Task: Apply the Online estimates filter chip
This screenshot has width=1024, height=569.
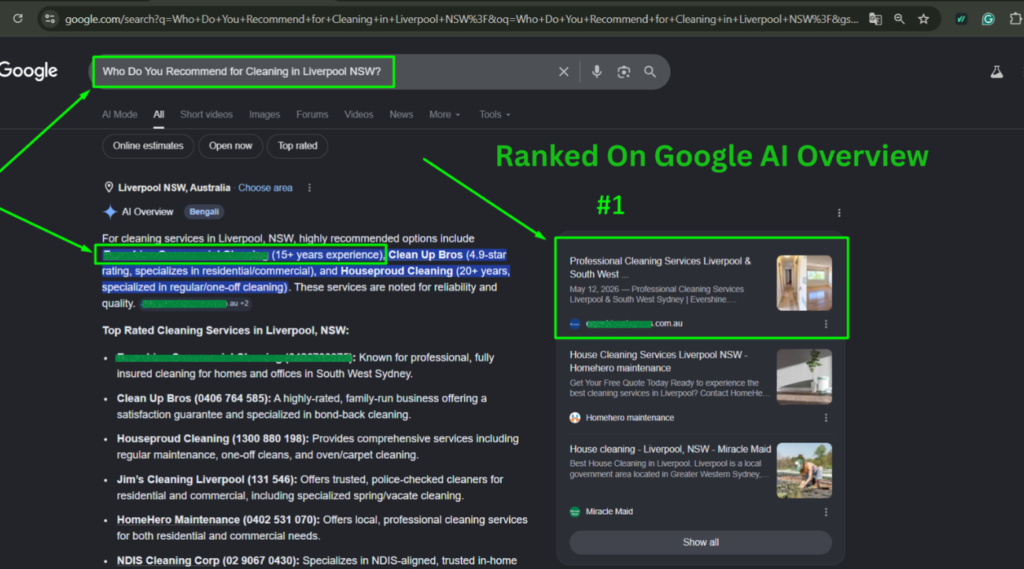Action: click(x=148, y=146)
